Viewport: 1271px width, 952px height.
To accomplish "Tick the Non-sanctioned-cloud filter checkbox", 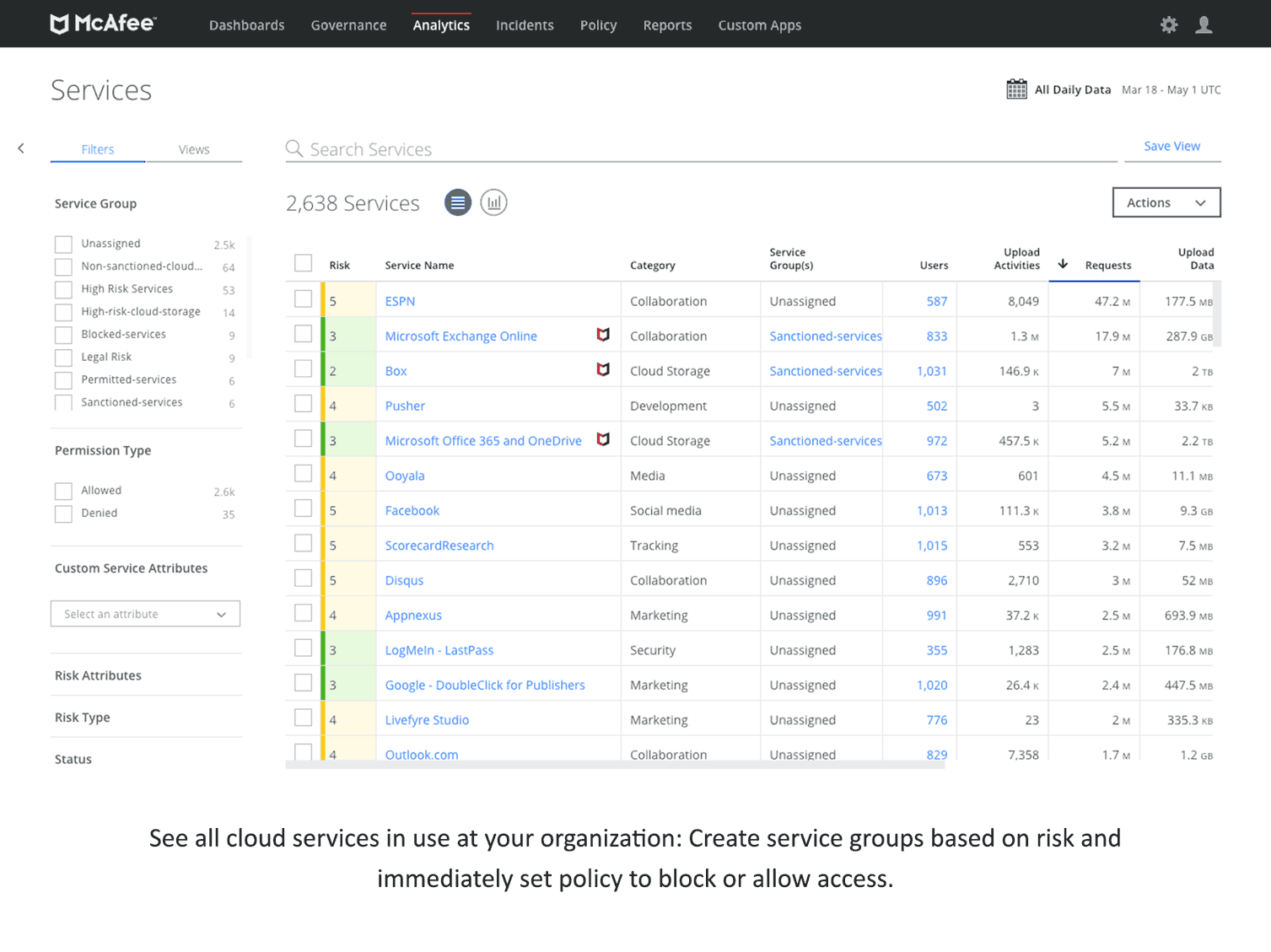I will 63,267.
